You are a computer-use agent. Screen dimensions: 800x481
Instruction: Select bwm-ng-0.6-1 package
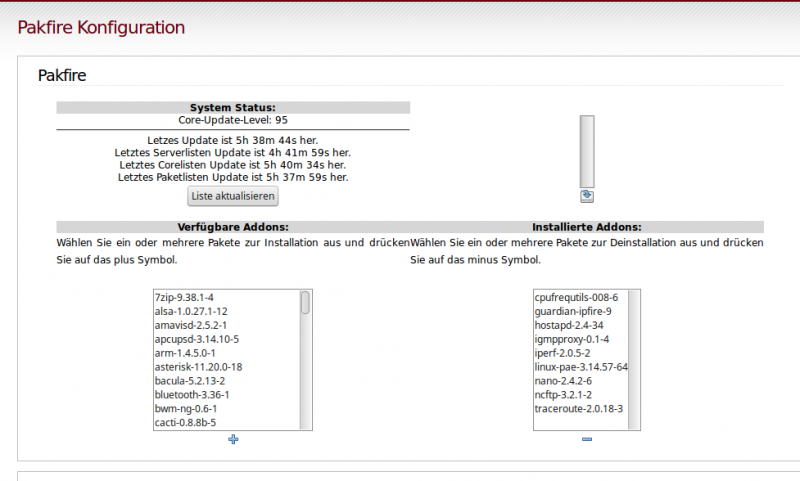[x=227, y=409]
